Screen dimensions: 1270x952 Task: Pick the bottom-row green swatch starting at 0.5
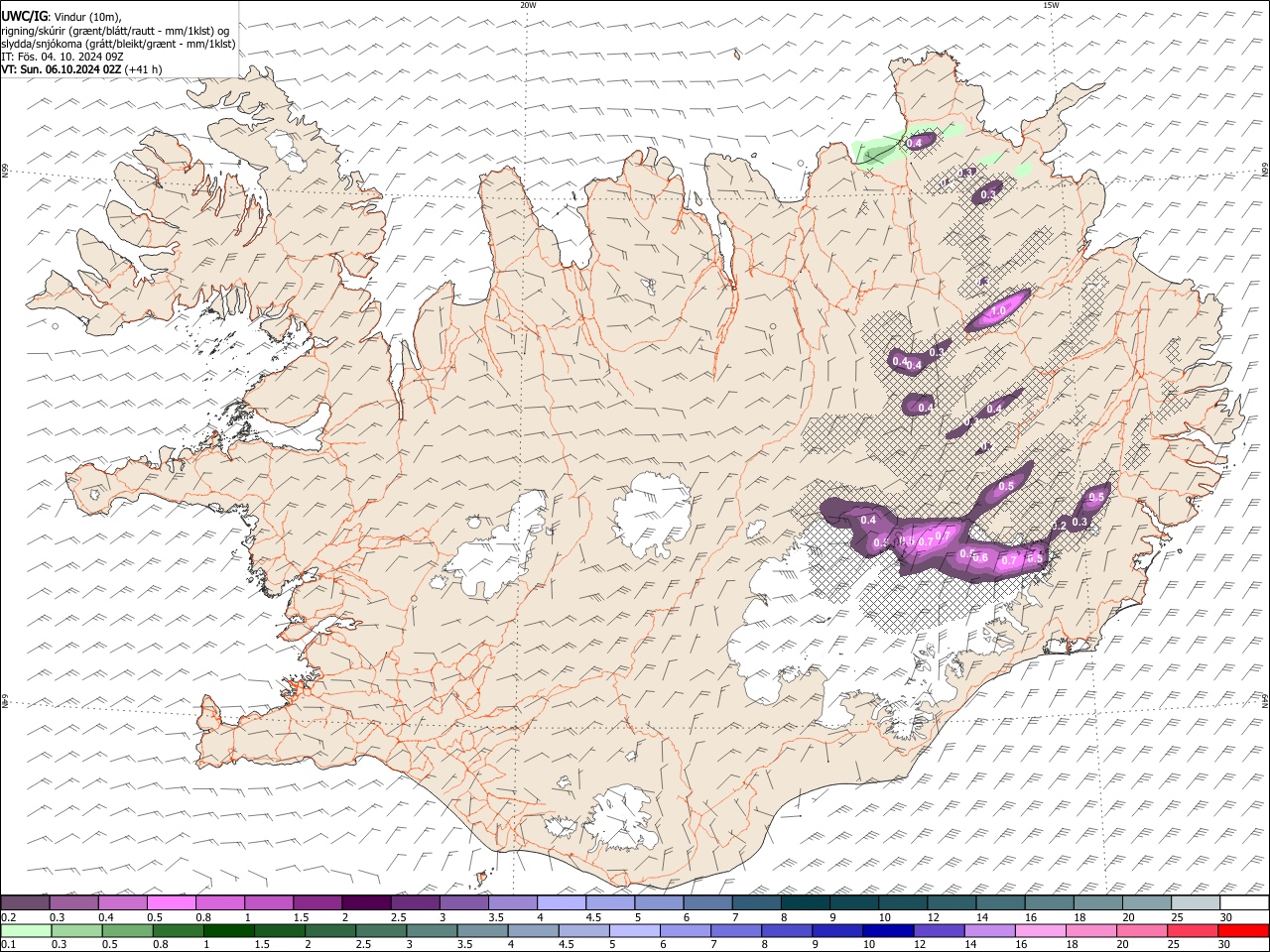(127, 930)
